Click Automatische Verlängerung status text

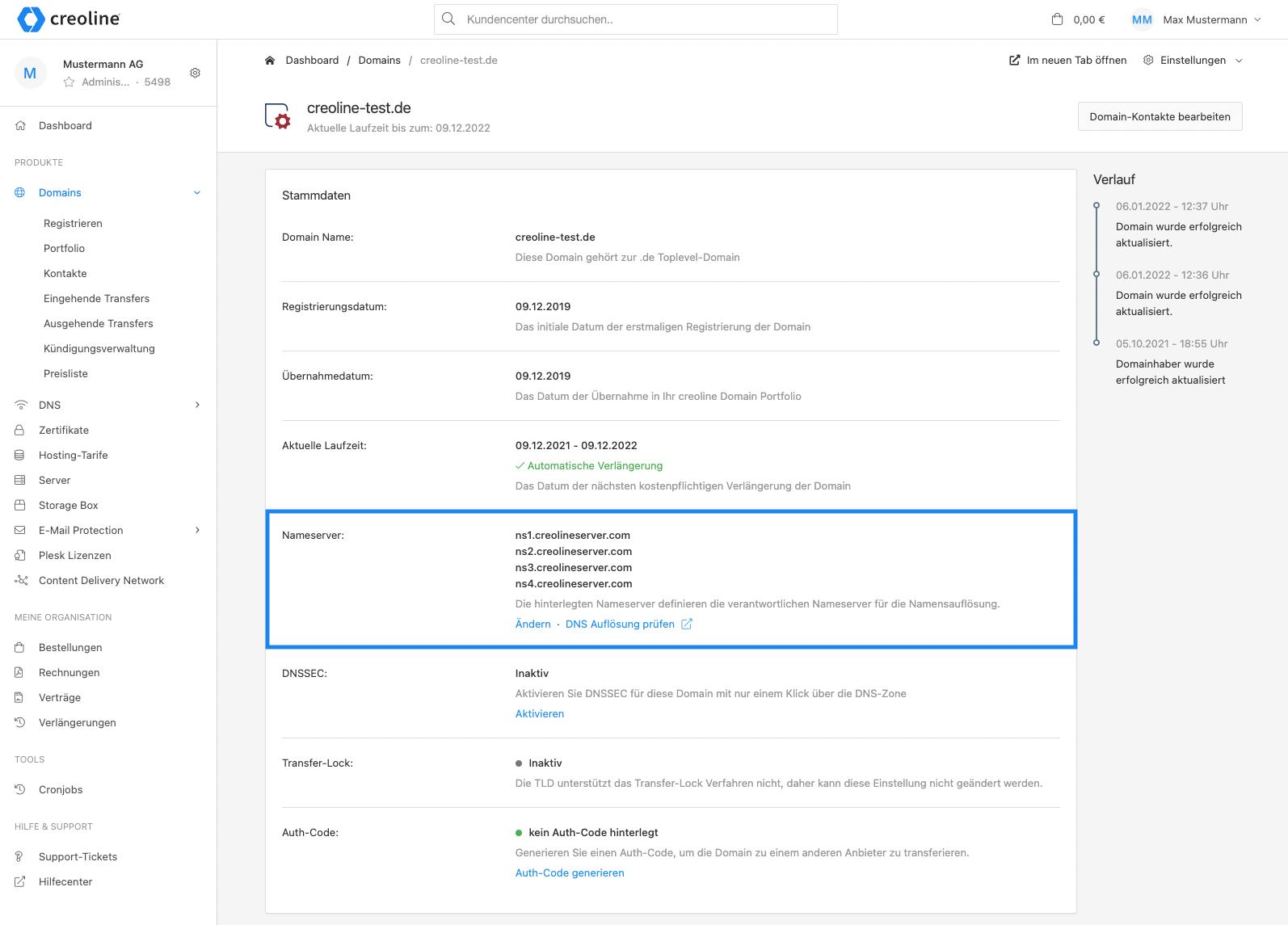[x=589, y=465]
